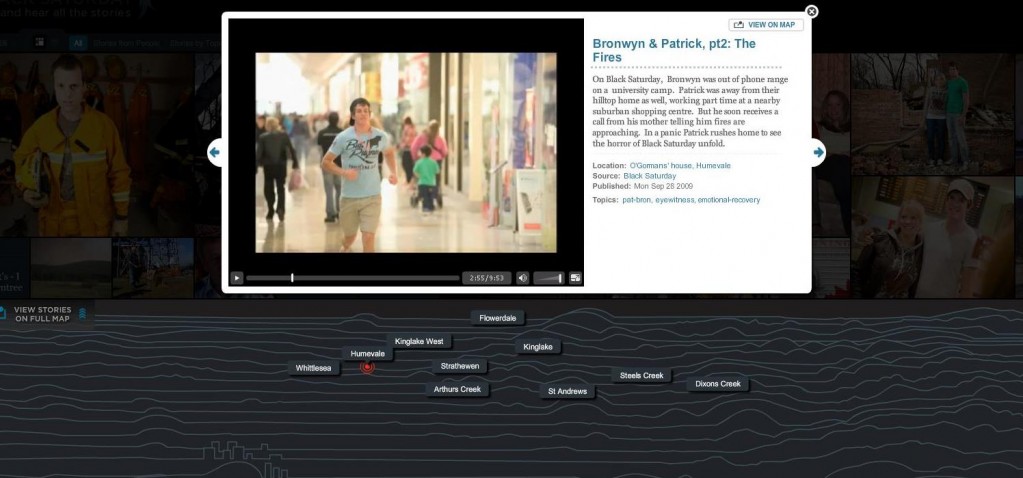Click the View on Map button
The image size is (1023, 478).
766,25
